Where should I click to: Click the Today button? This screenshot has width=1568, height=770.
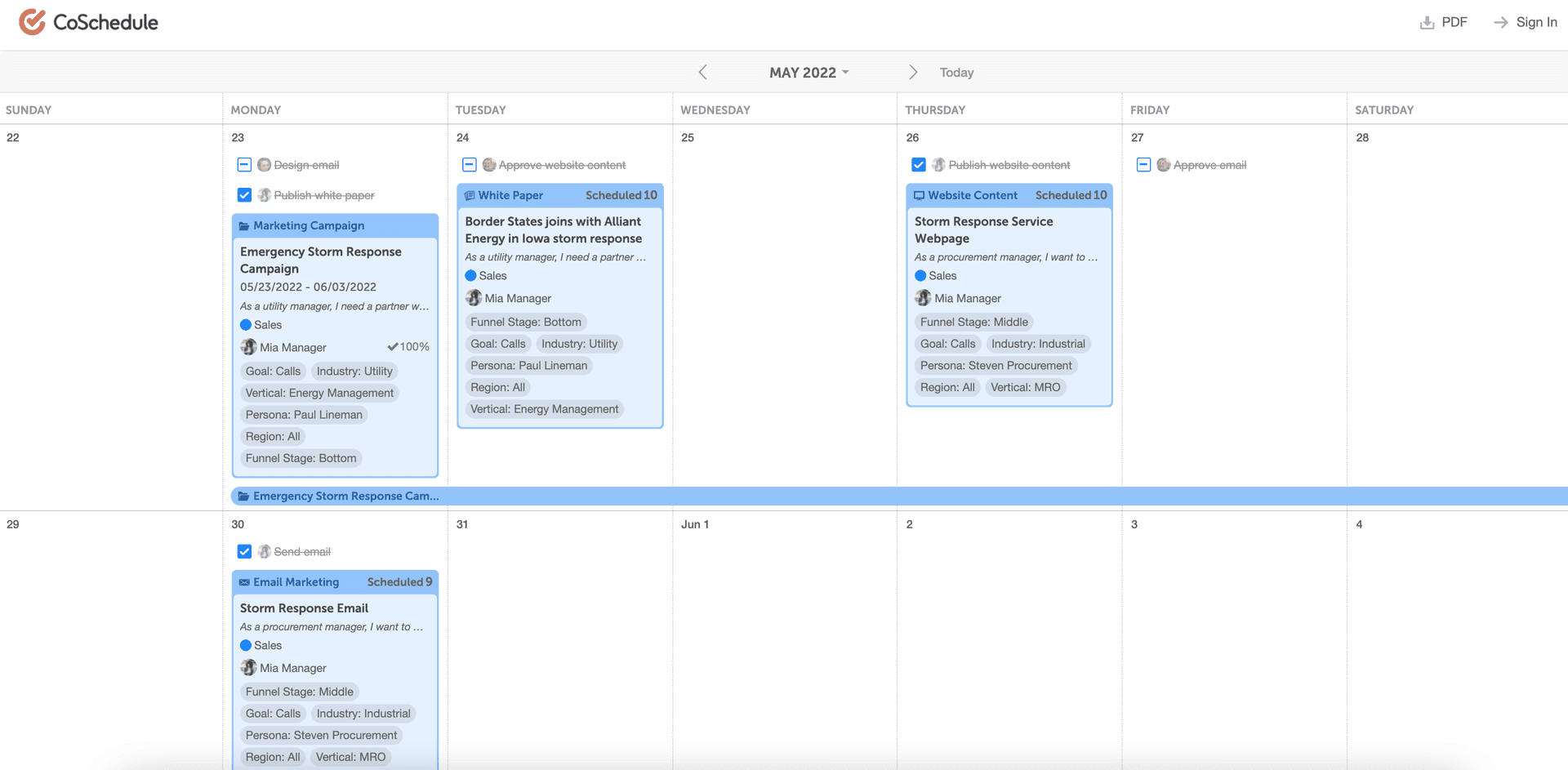point(955,72)
